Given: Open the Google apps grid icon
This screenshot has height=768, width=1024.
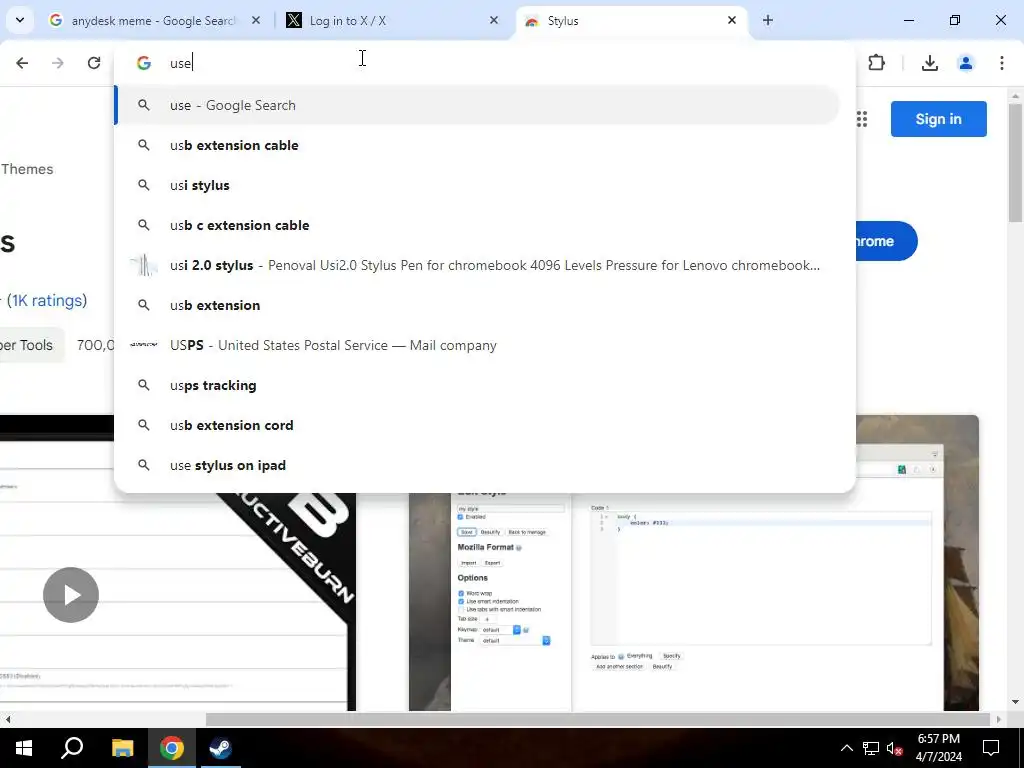Looking at the screenshot, I should [862, 119].
